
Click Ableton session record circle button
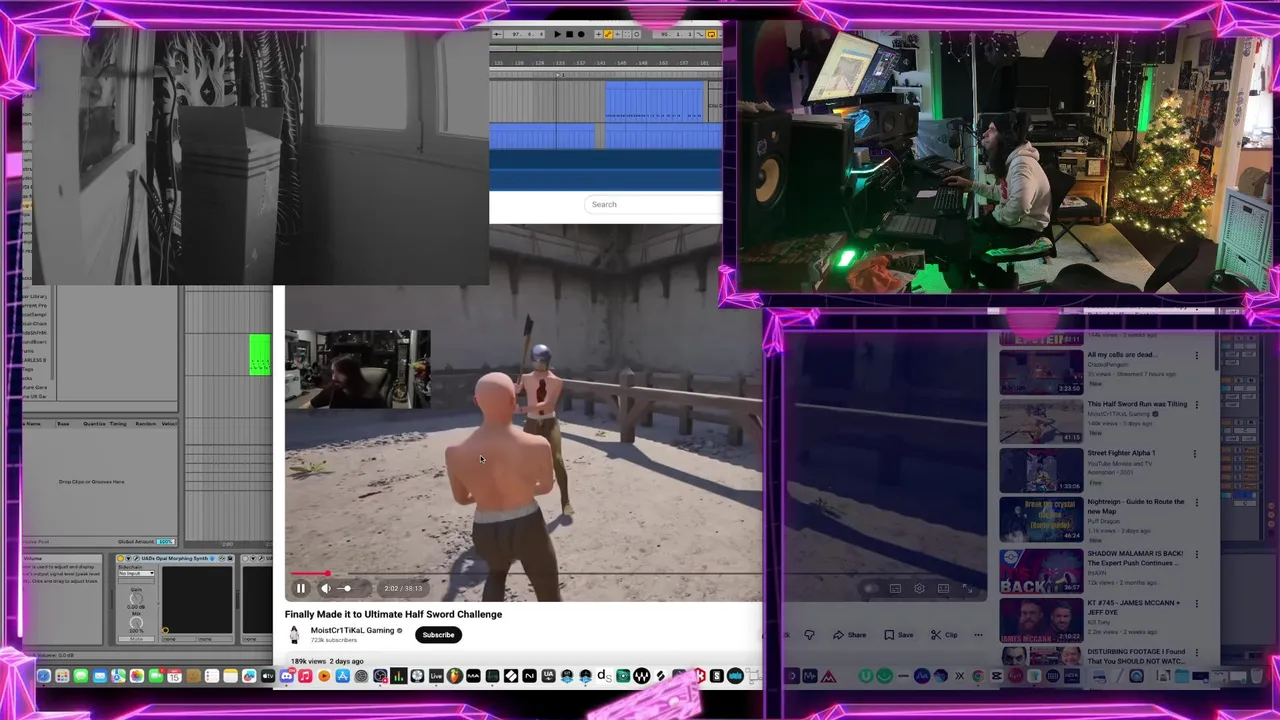637,34
